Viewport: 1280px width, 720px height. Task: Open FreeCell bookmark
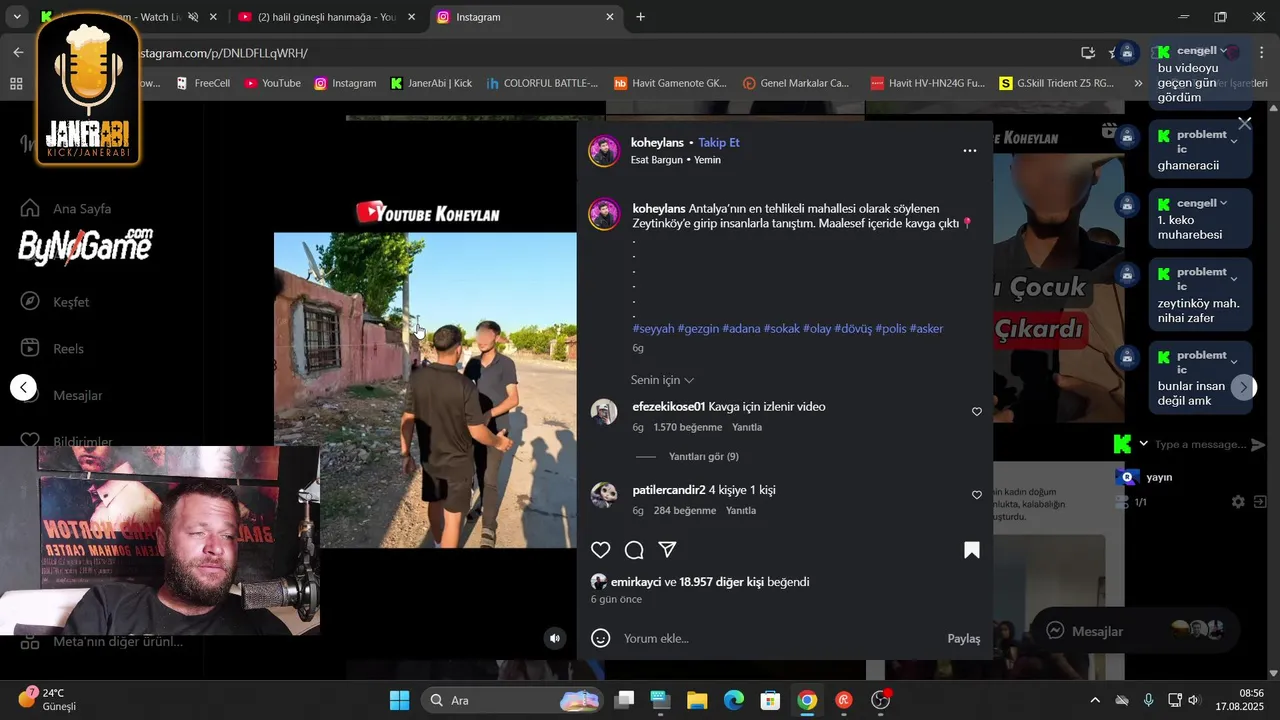203,83
